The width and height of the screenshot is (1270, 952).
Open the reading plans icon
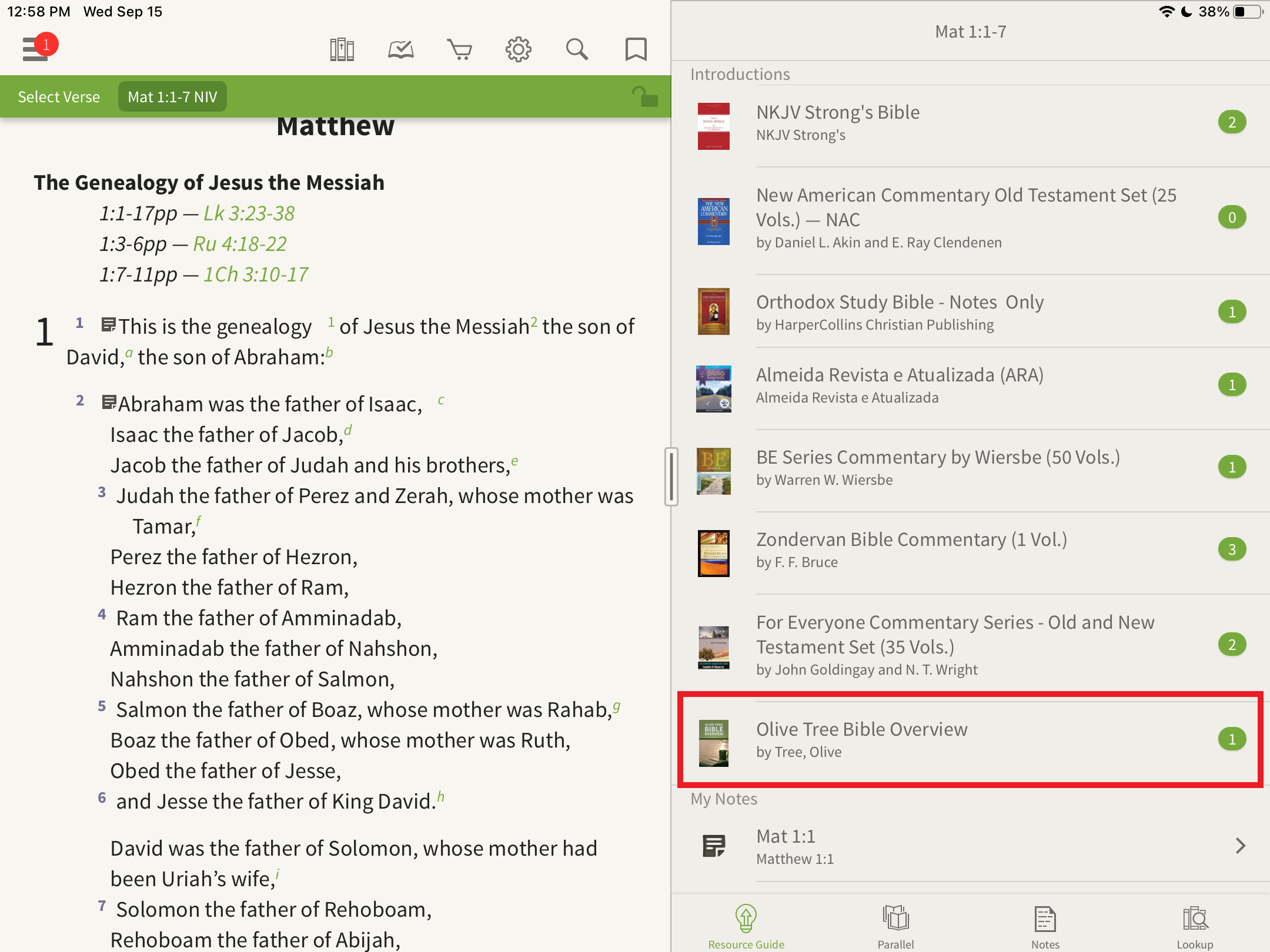click(x=401, y=50)
